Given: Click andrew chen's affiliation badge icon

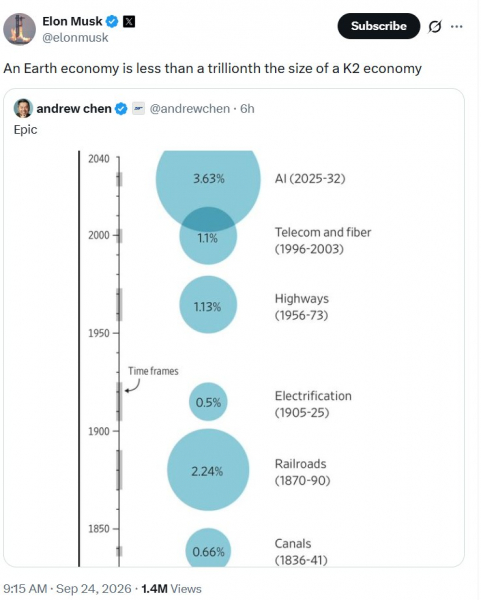Looking at the screenshot, I should point(139,109).
